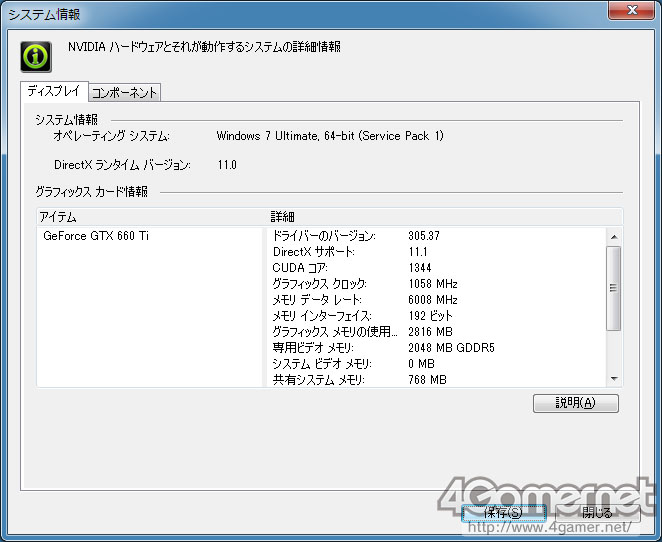Click the DirectX サポート value 11.1
This screenshot has width=662, height=542.
pyautogui.click(x=418, y=252)
